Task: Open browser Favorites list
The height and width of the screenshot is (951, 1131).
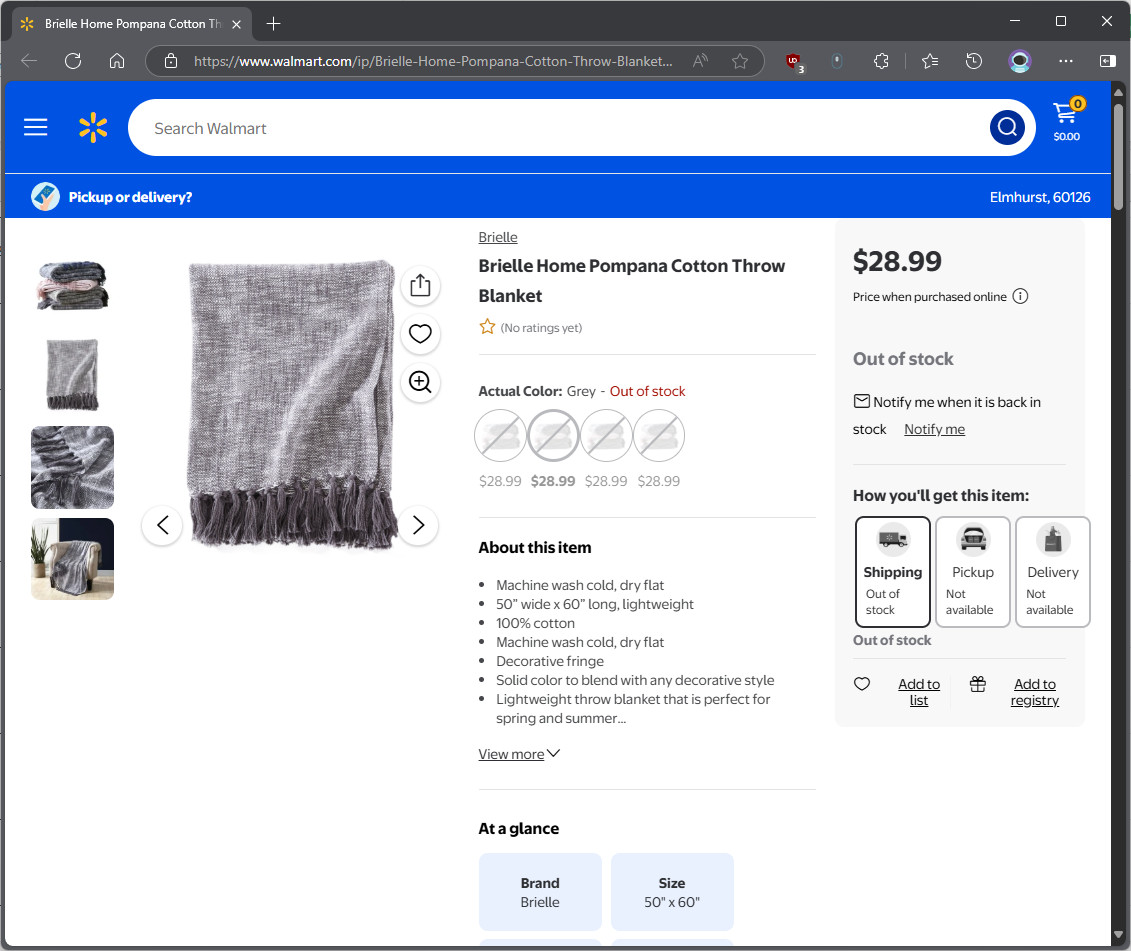Action: click(930, 61)
